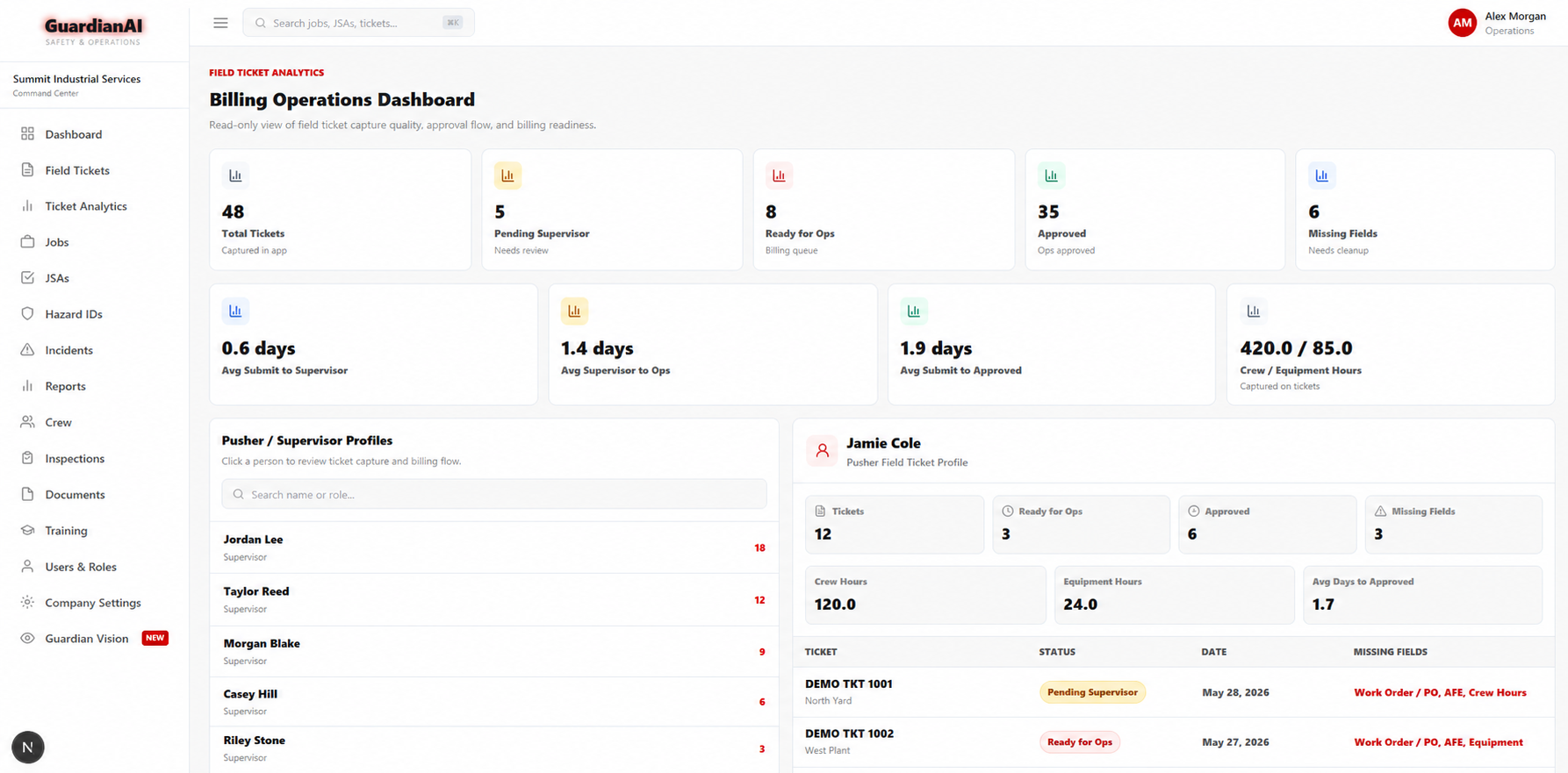Image resolution: width=1568 pixels, height=773 pixels.
Task: Click the 420.0 / 85.0 hours value
Action: pos(1296,348)
